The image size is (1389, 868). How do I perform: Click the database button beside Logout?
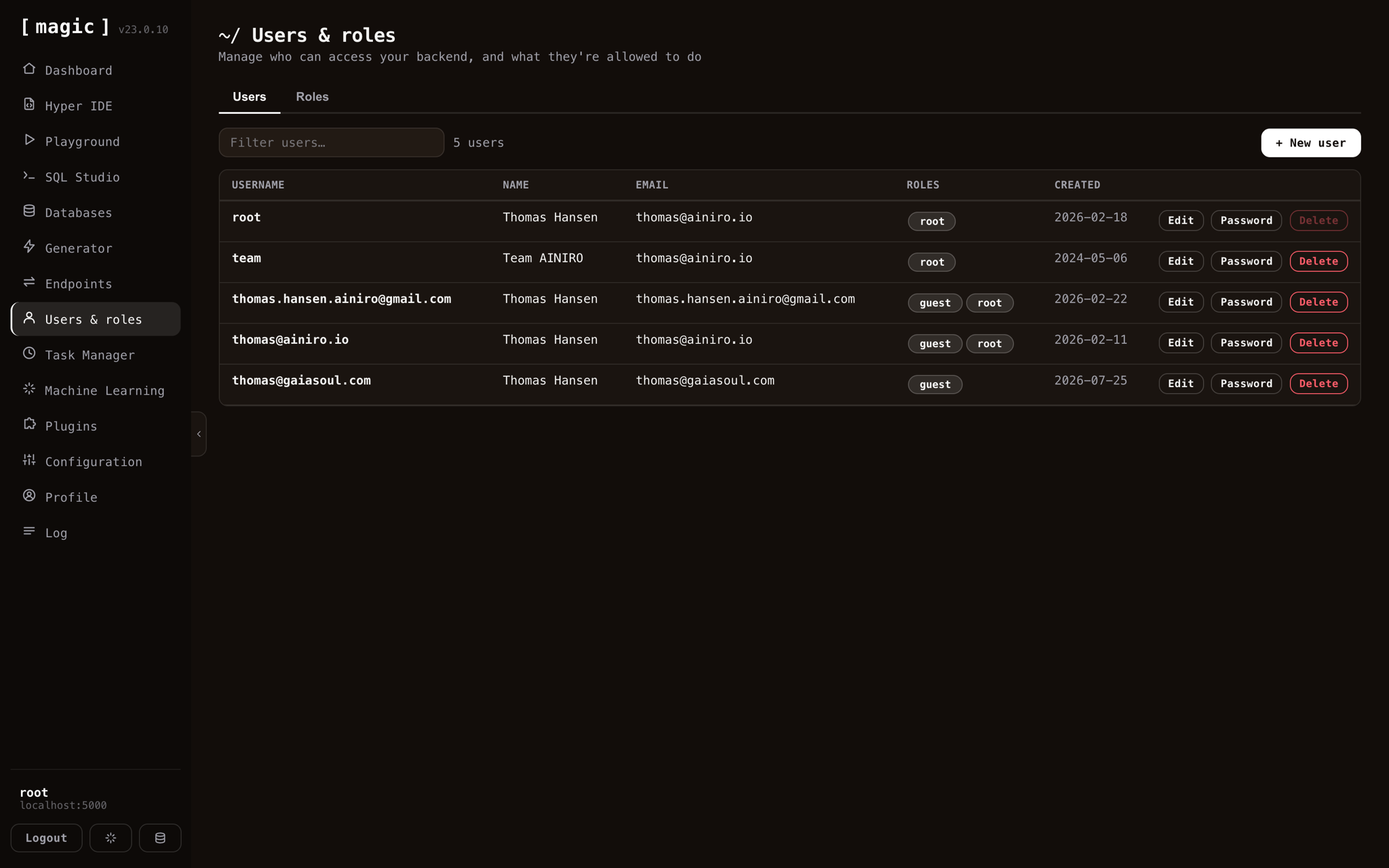[160, 838]
